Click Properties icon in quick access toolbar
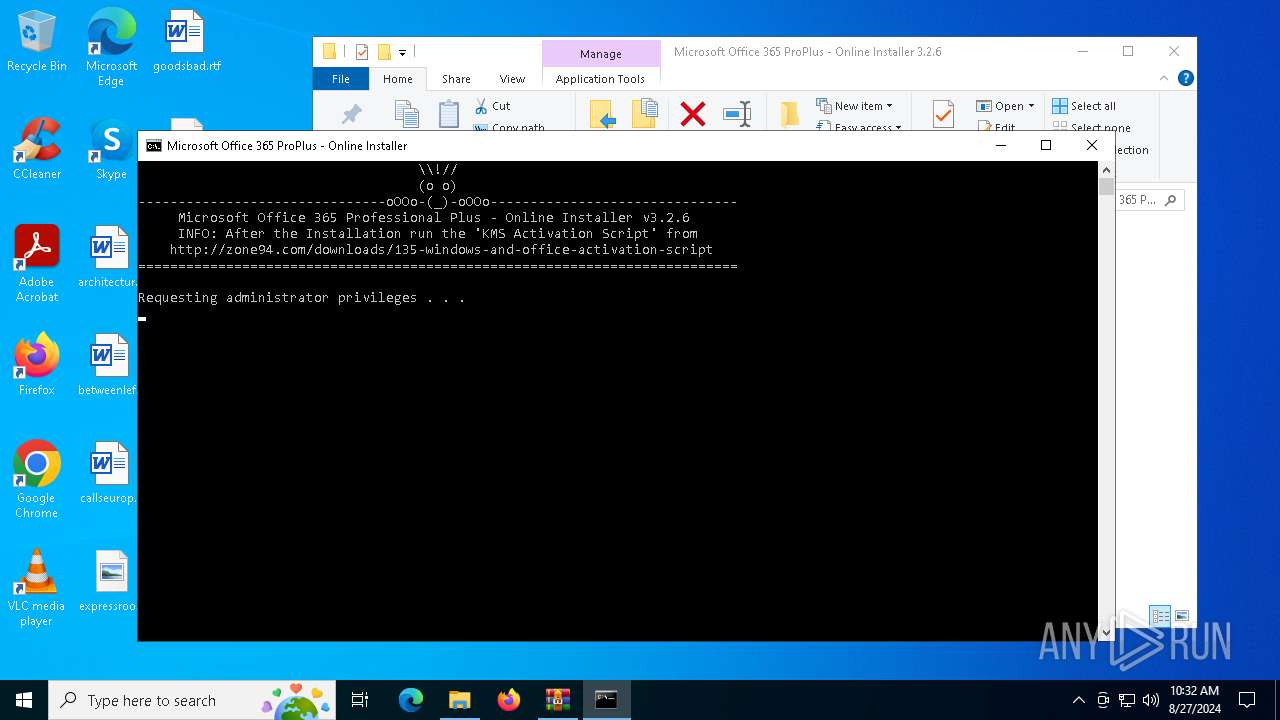The width and height of the screenshot is (1280, 720). coord(362,52)
